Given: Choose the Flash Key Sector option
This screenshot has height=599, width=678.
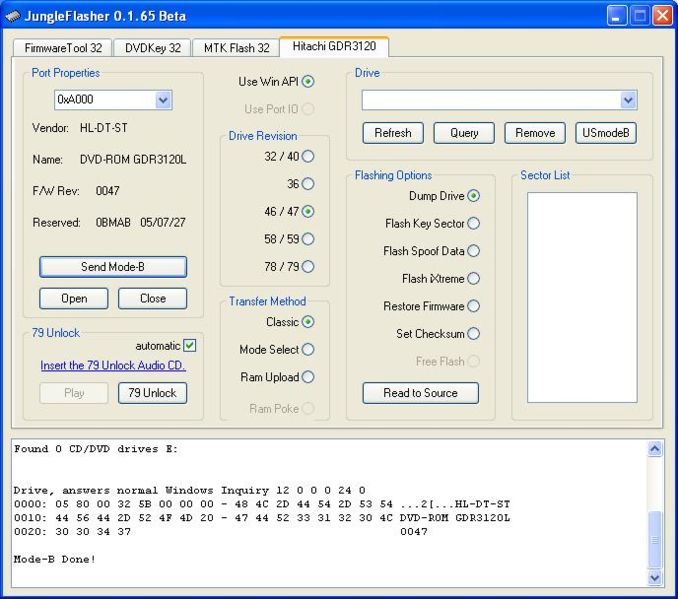Looking at the screenshot, I should pyautogui.click(x=473, y=224).
